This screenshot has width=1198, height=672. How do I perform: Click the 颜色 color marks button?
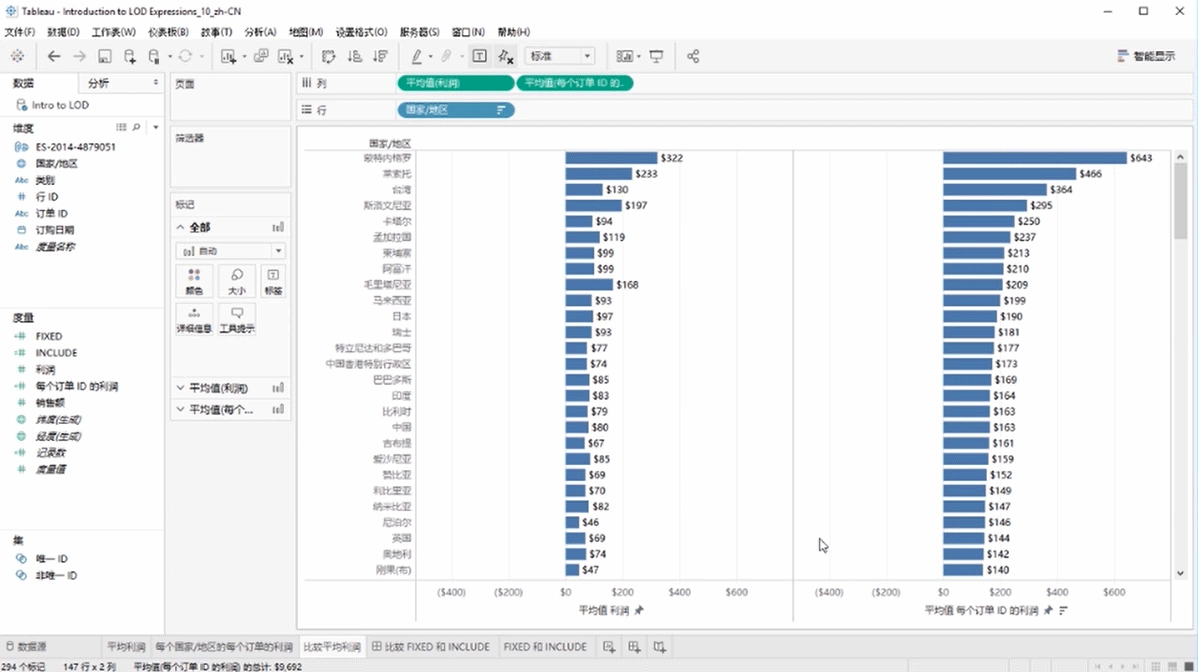pyautogui.click(x=194, y=282)
